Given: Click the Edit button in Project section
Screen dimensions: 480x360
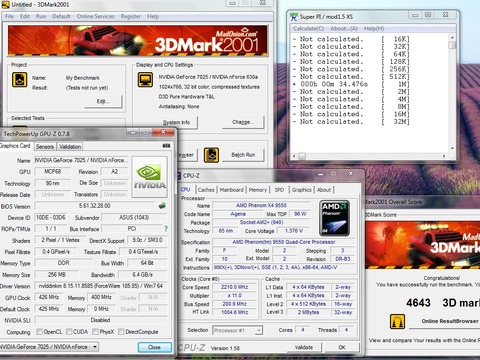Looking at the screenshot, I should [103, 101].
